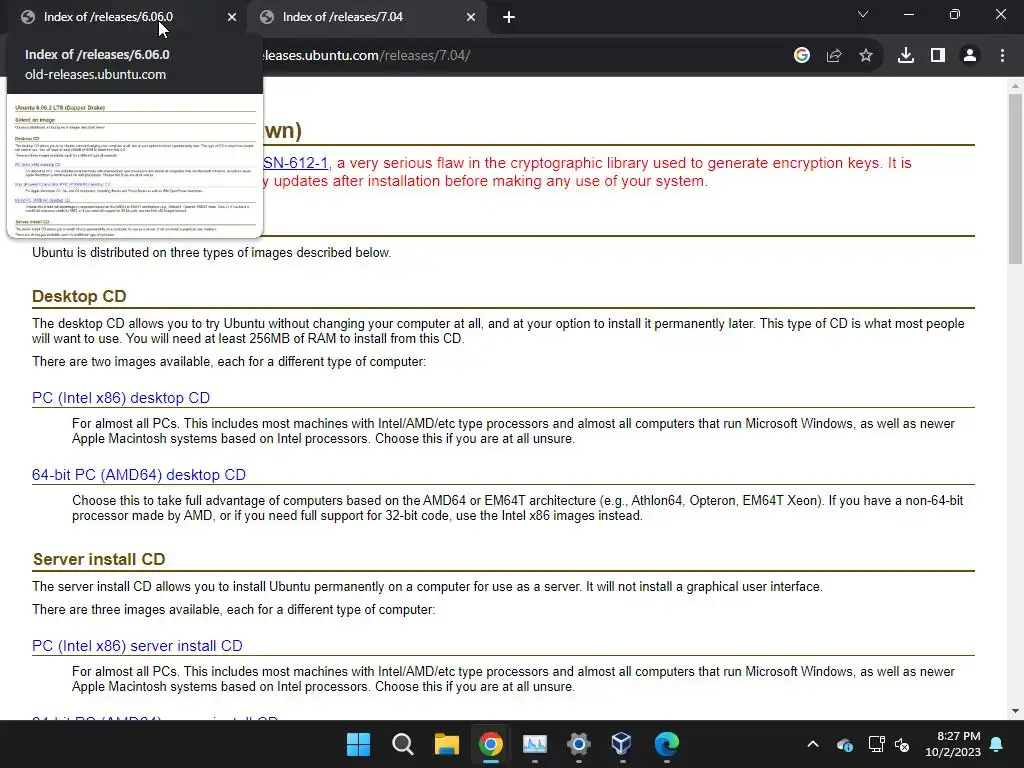1024x768 pixels.
Task: Click the Google icon in address bar
Action: 802,56
